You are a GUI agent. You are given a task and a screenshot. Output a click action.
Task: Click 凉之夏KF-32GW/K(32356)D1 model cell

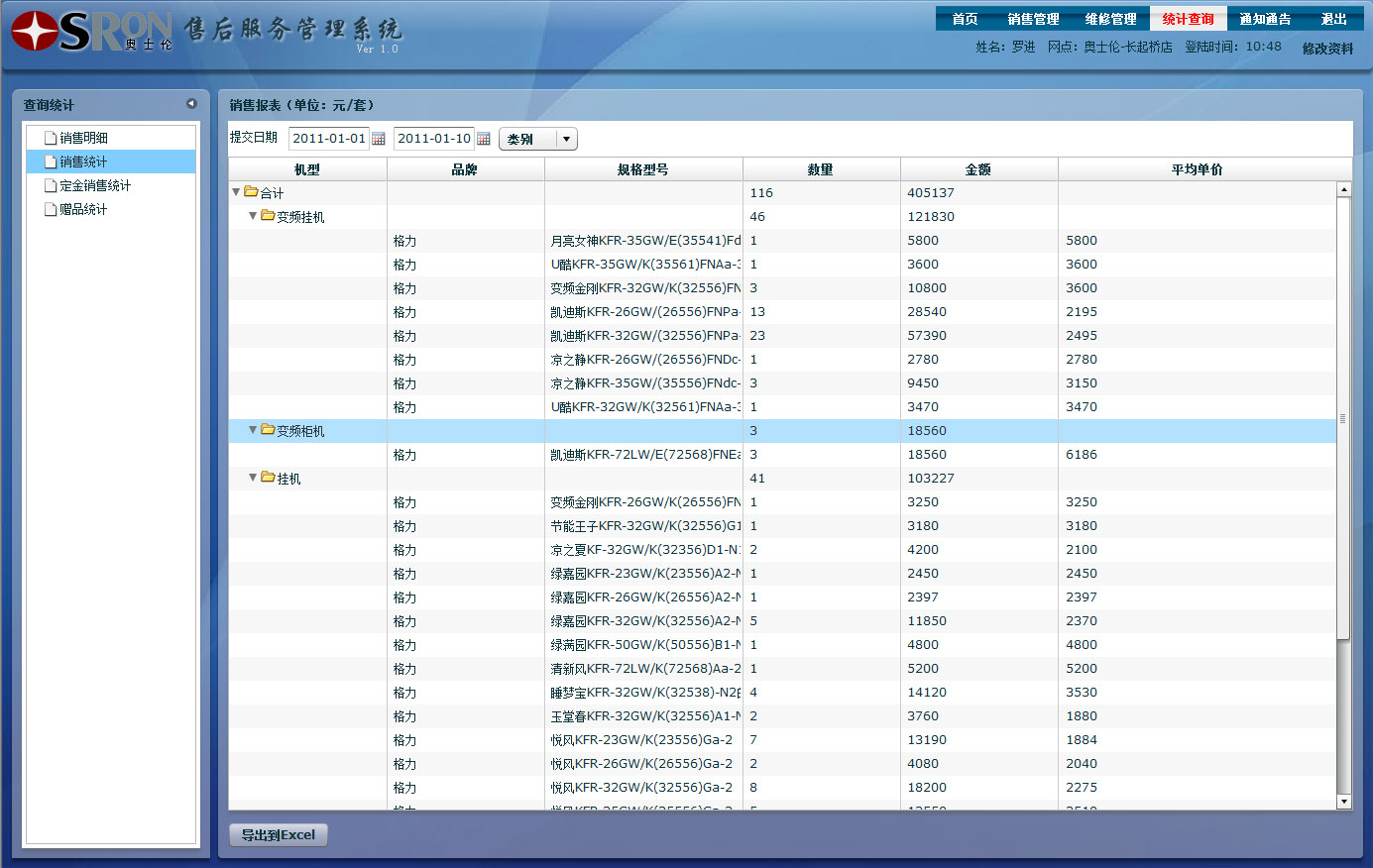coord(645,550)
